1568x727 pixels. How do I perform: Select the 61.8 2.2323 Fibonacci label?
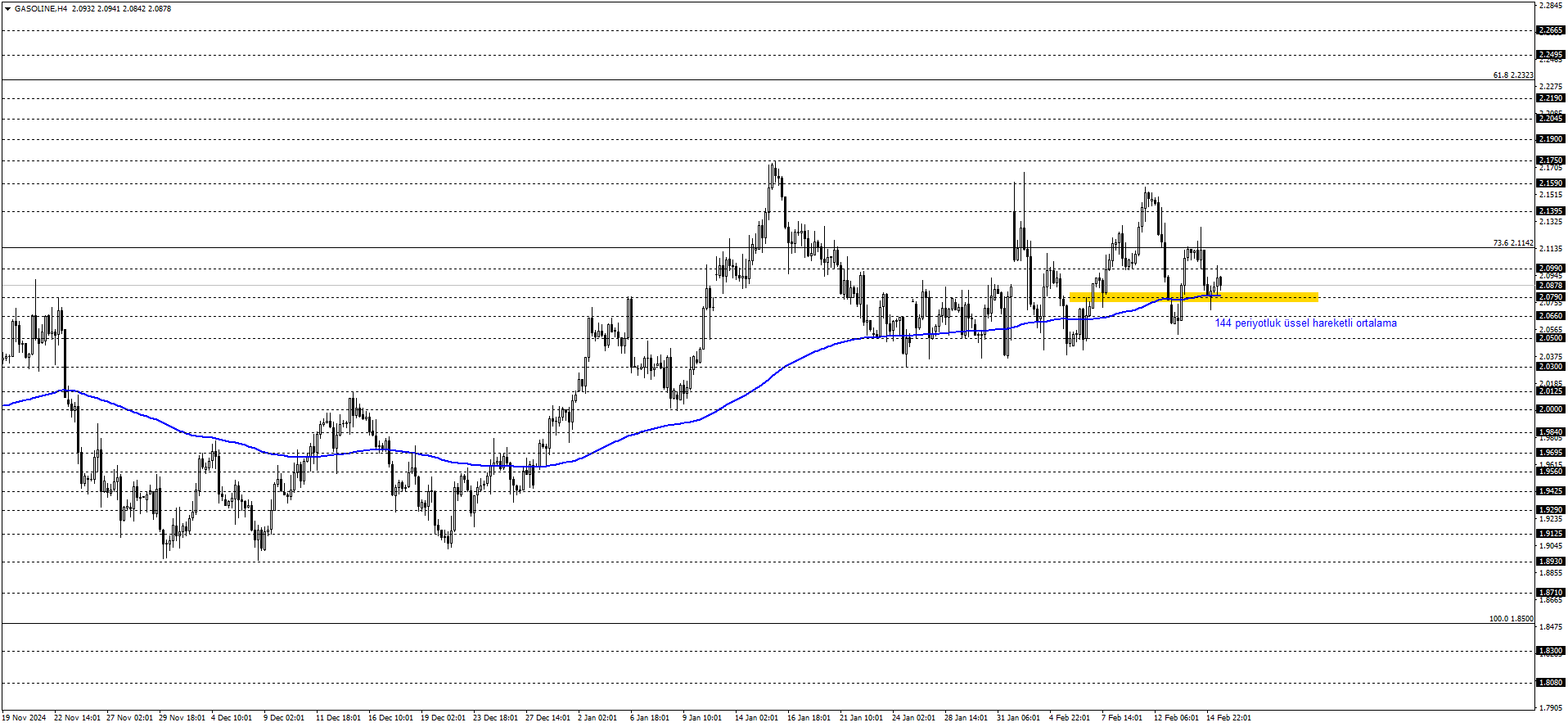1513,75
